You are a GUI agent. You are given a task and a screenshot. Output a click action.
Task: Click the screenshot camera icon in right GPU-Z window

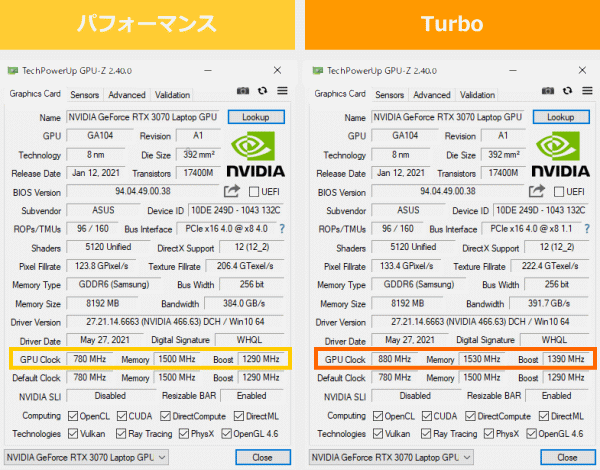tap(548, 91)
